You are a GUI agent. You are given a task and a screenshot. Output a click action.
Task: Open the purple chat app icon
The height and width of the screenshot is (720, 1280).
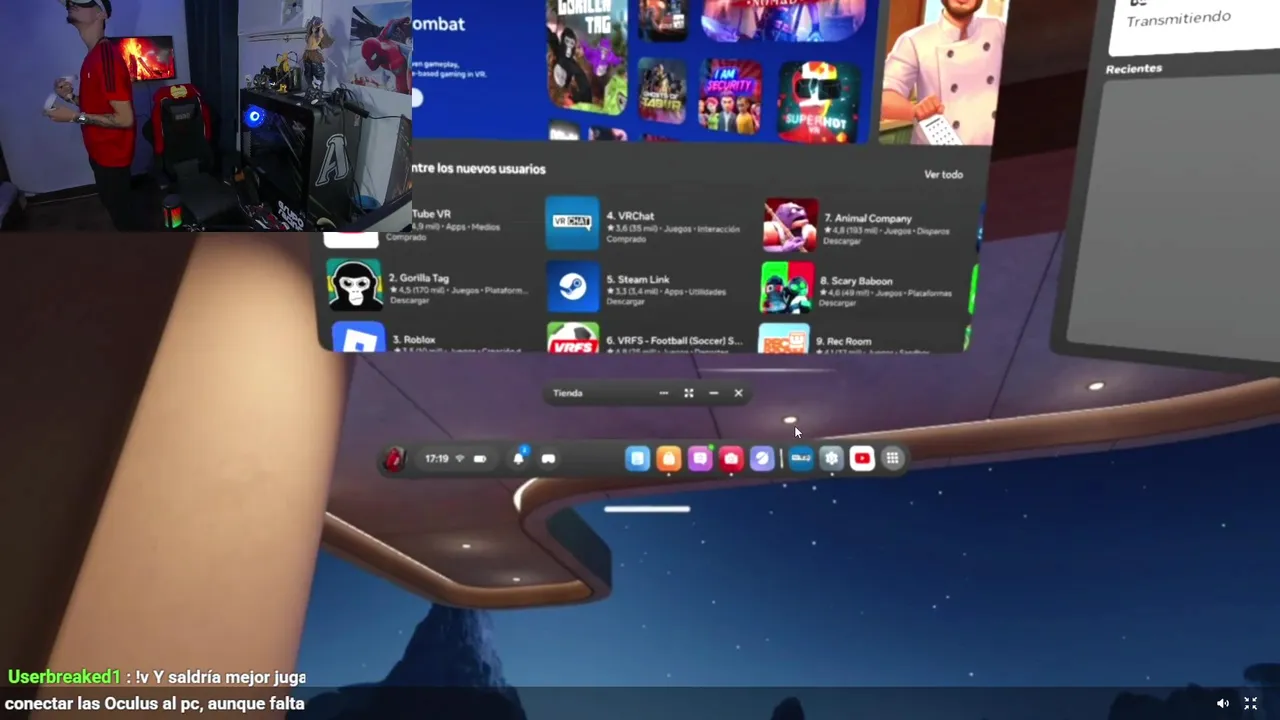[700, 458]
